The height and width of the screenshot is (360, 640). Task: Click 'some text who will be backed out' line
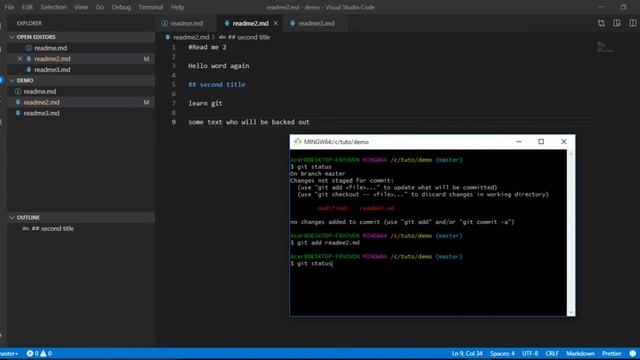[x=249, y=122]
